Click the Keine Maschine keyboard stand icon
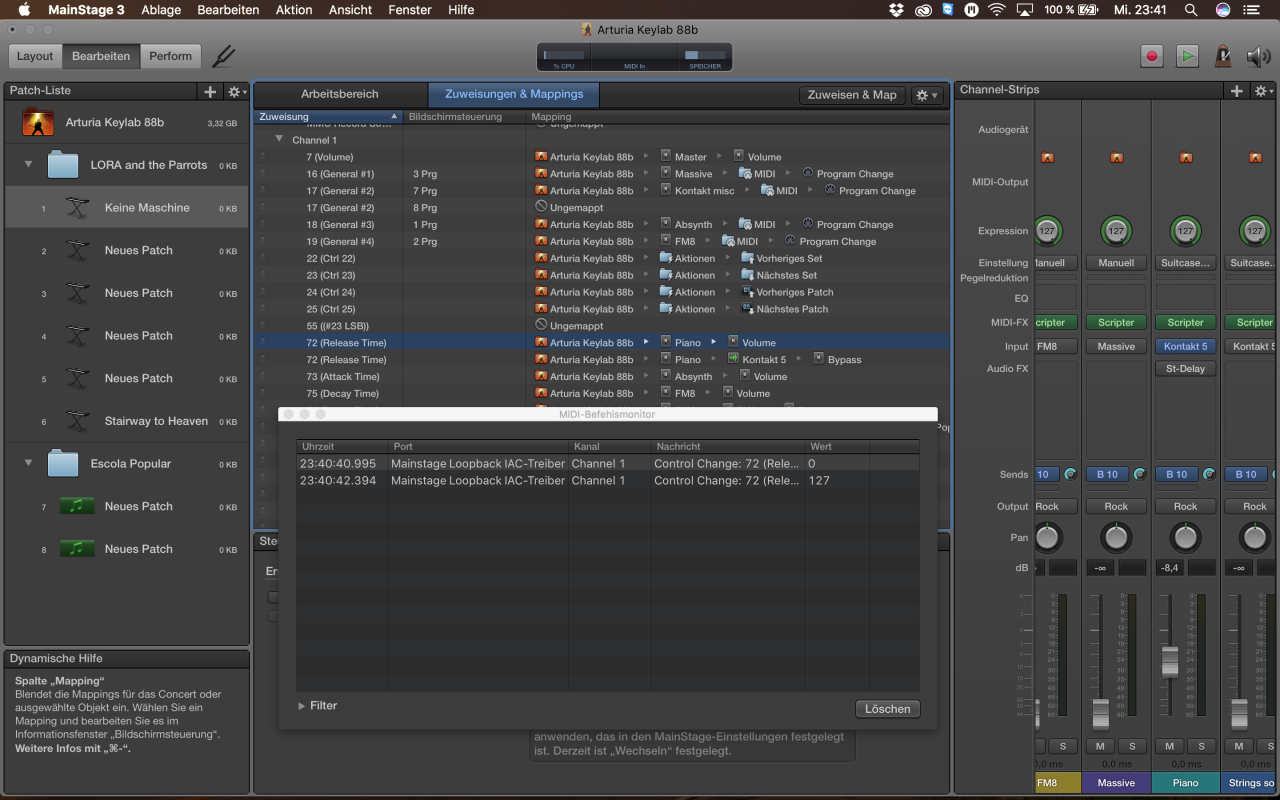 click(77, 208)
